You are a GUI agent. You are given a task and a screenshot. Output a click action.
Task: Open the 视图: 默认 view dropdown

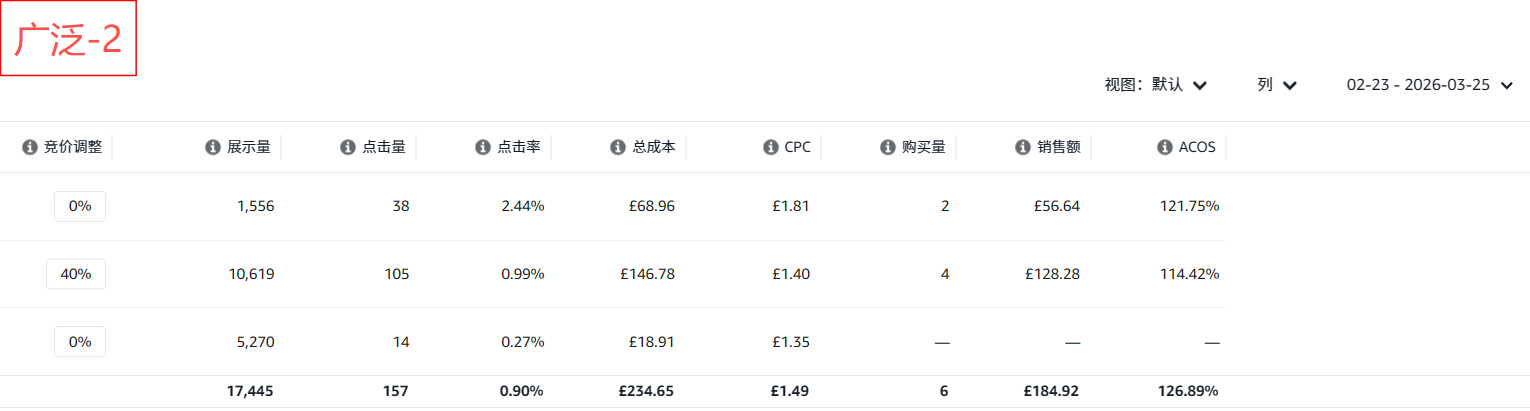tap(1155, 85)
